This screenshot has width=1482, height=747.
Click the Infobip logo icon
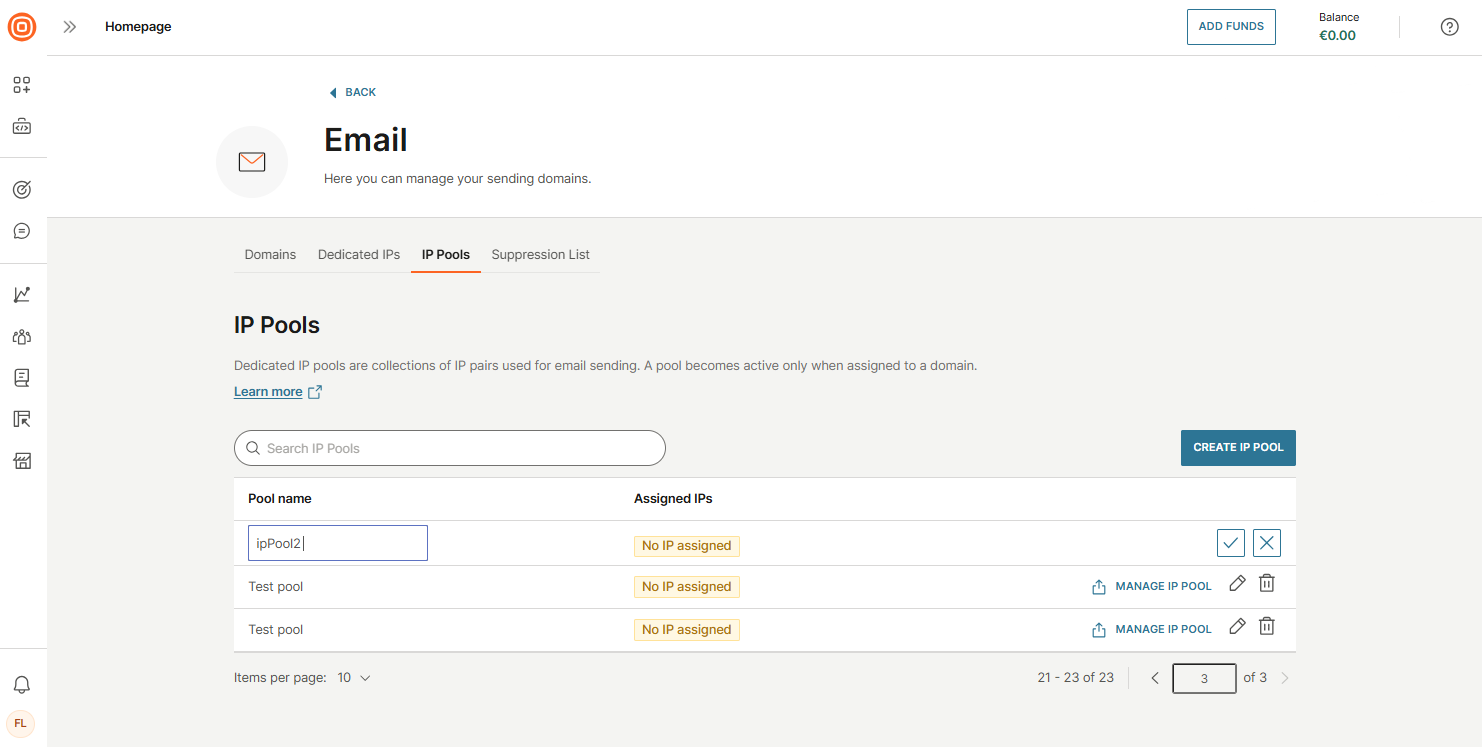click(x=22, y=27)
